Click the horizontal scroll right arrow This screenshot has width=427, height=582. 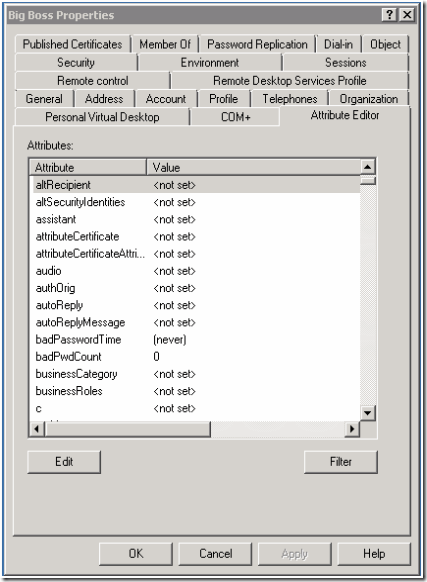coord(352,429)
